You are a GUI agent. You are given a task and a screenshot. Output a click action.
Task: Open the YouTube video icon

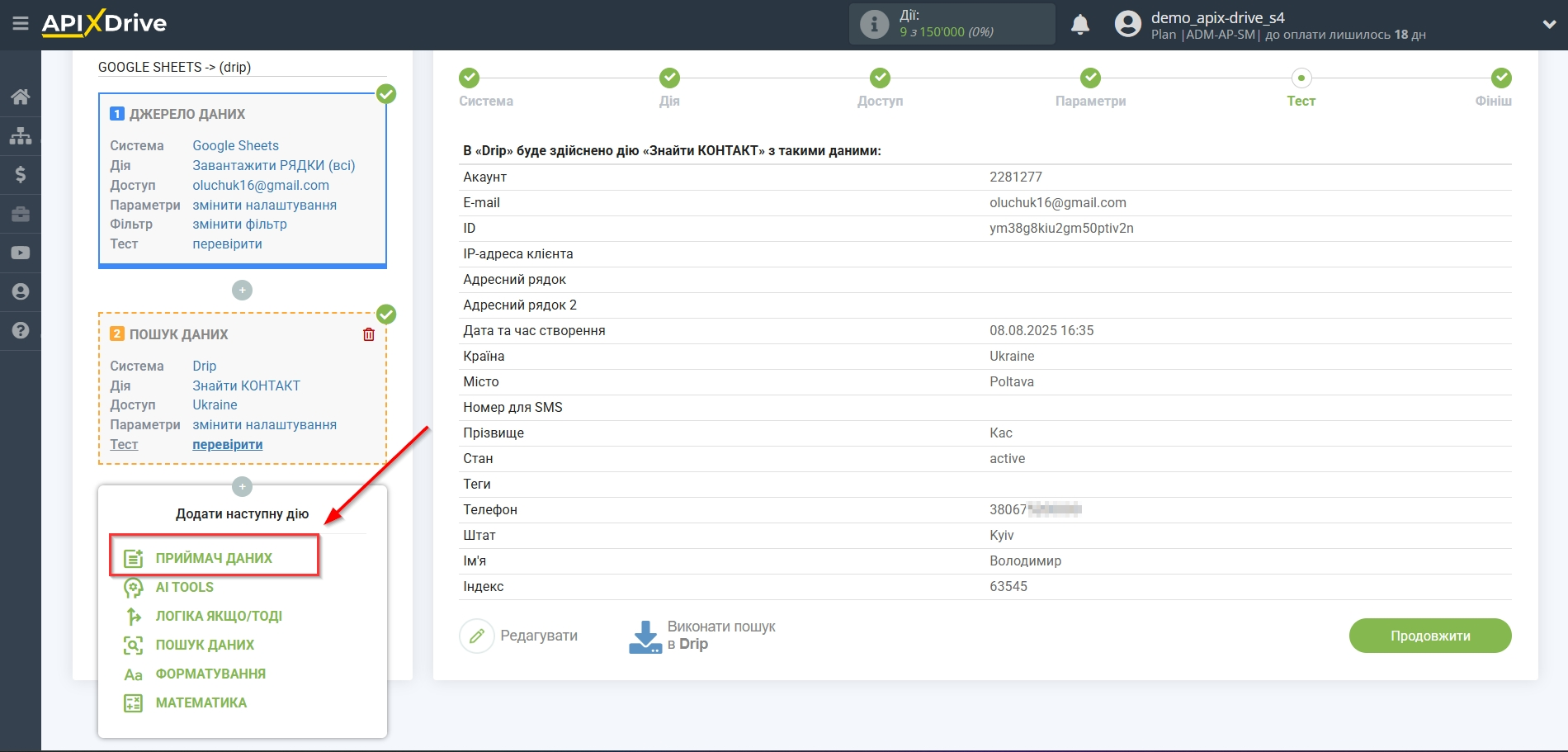click(x=21, y=253)
